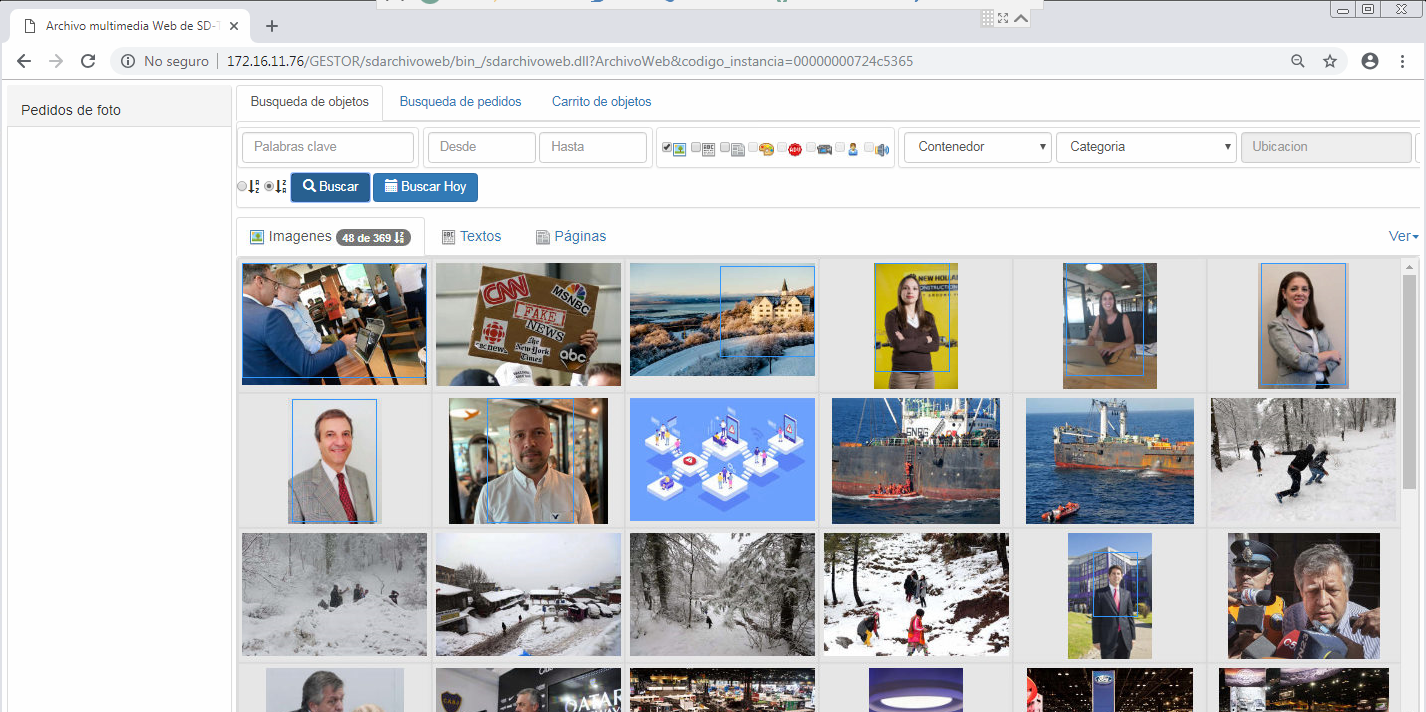The image size is (1426, 712).
Task: Click the Pedidos de foto sidebar heading
Action: point(71,110)
